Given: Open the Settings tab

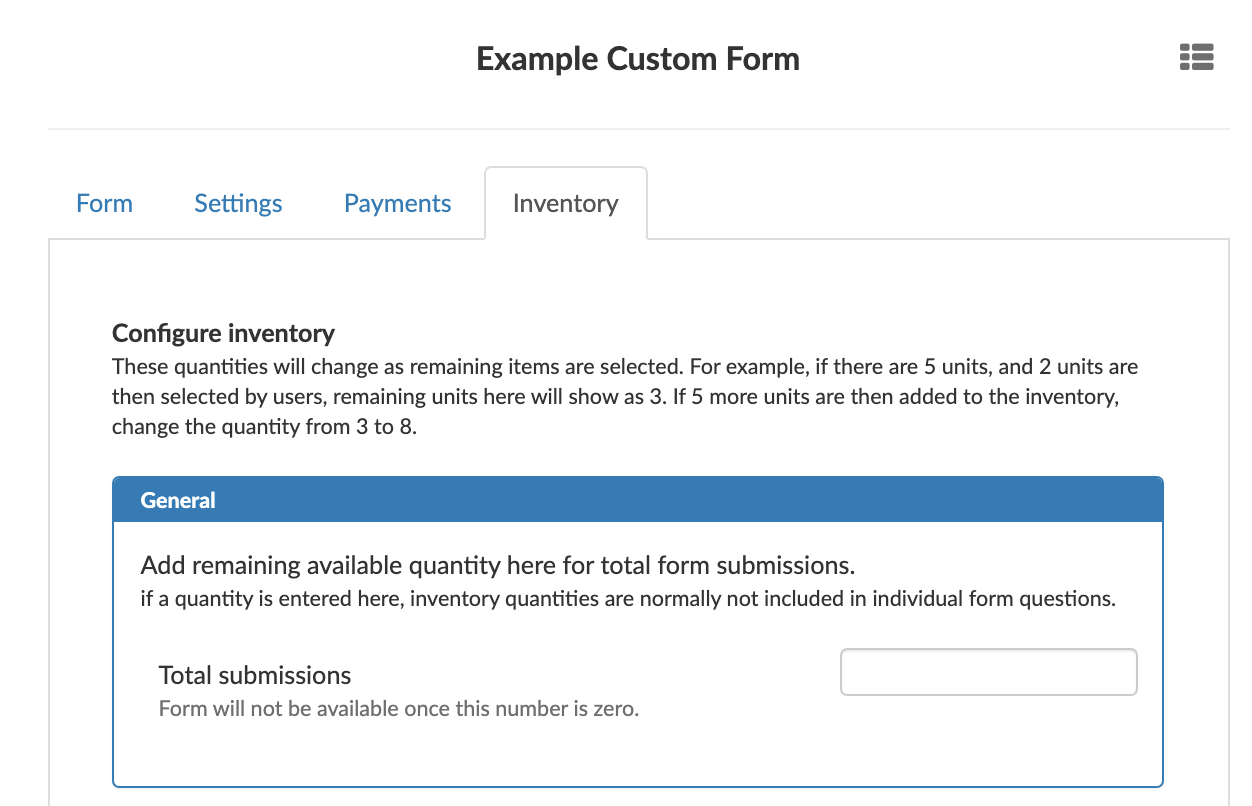Looking at the screenshot, I should click(238, 203).
